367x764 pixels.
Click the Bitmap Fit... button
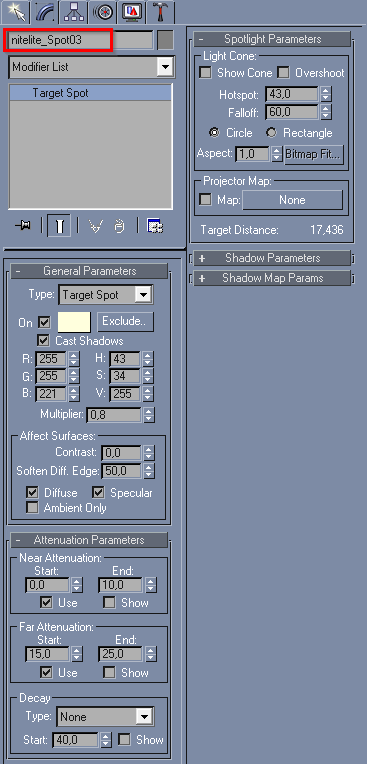314,154
